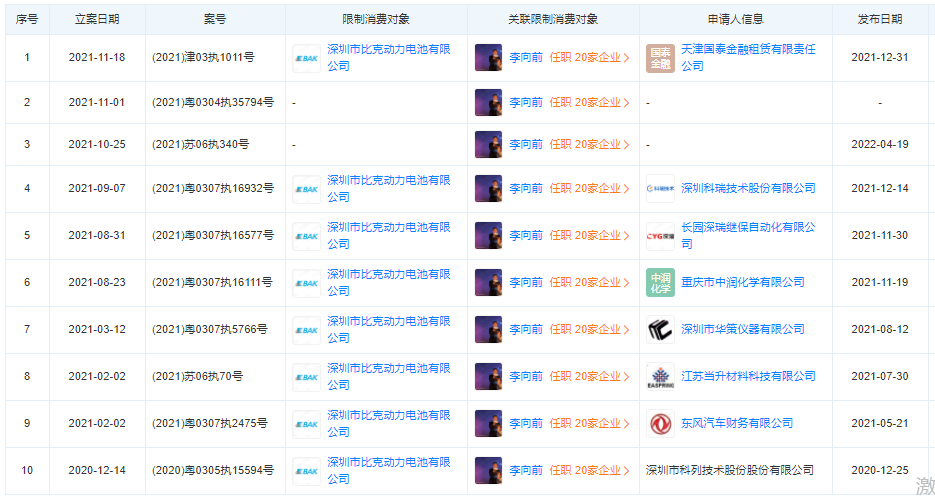
Task: Click 发布日期 column header
Action: (x=880, y=19)
